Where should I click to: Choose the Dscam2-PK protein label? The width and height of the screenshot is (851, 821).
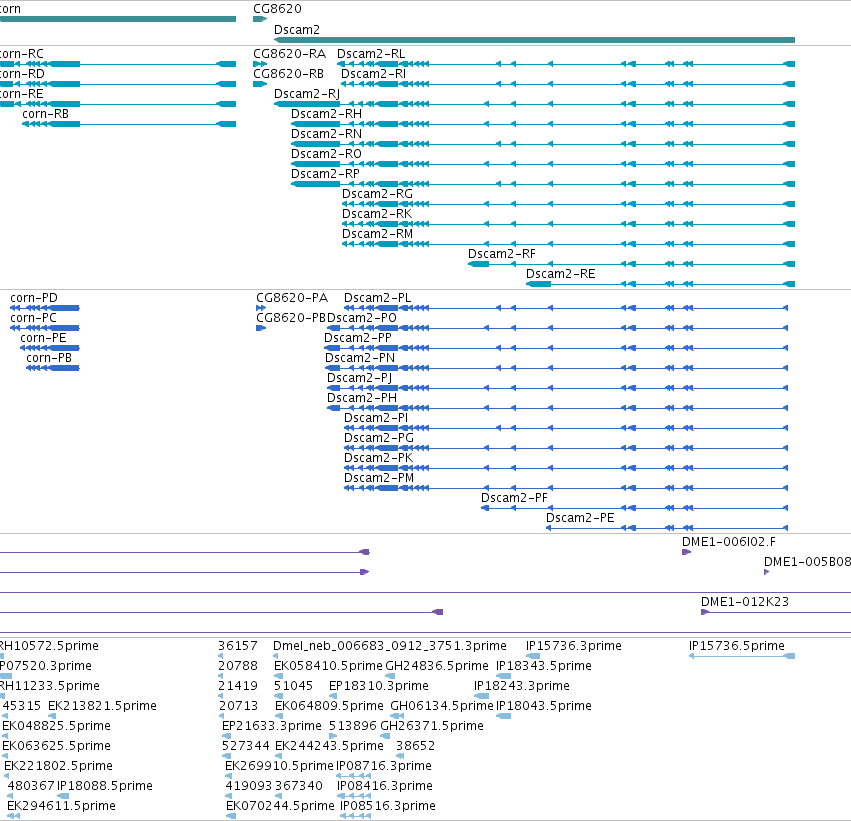click(x=378, y=459)
